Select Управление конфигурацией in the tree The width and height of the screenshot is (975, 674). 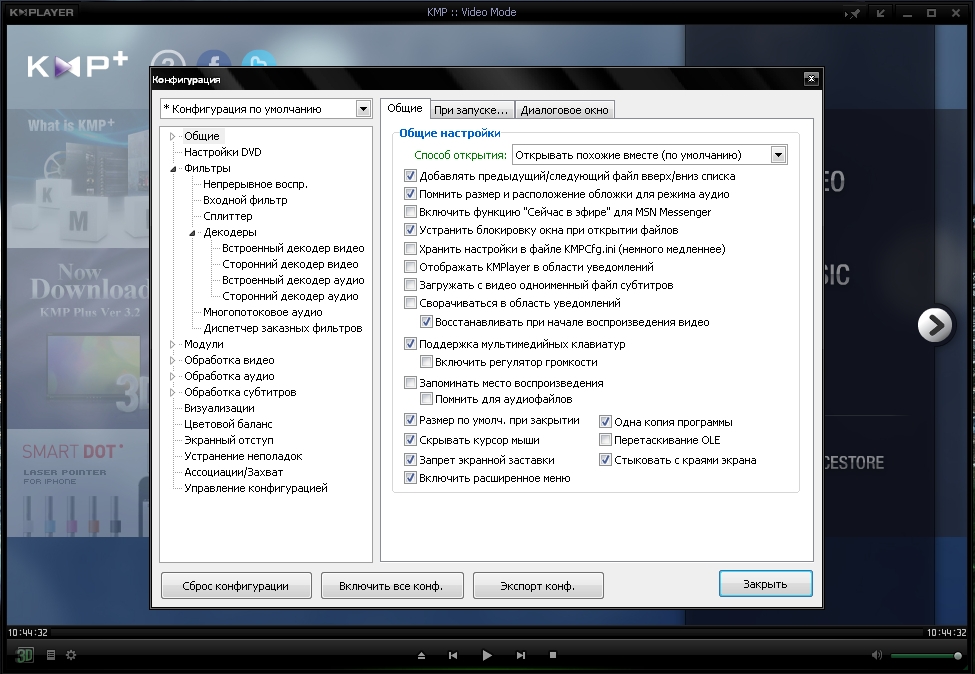pyautogui.click(x=256, y=488)
